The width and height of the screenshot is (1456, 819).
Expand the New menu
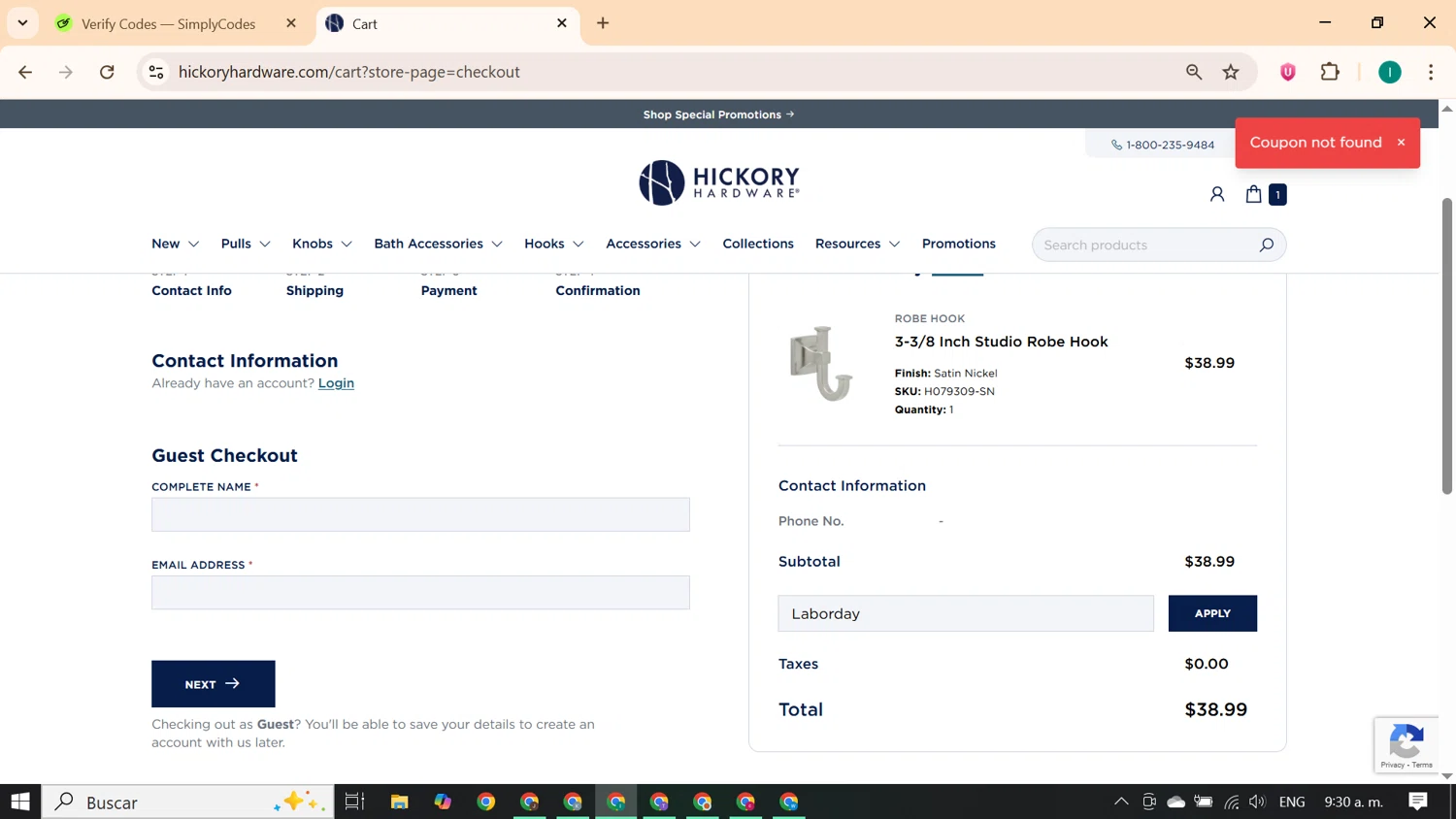tap(175, 244)
